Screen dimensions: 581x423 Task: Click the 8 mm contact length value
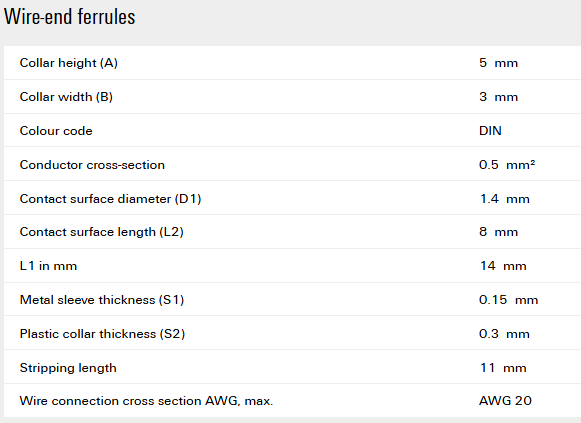498,232
